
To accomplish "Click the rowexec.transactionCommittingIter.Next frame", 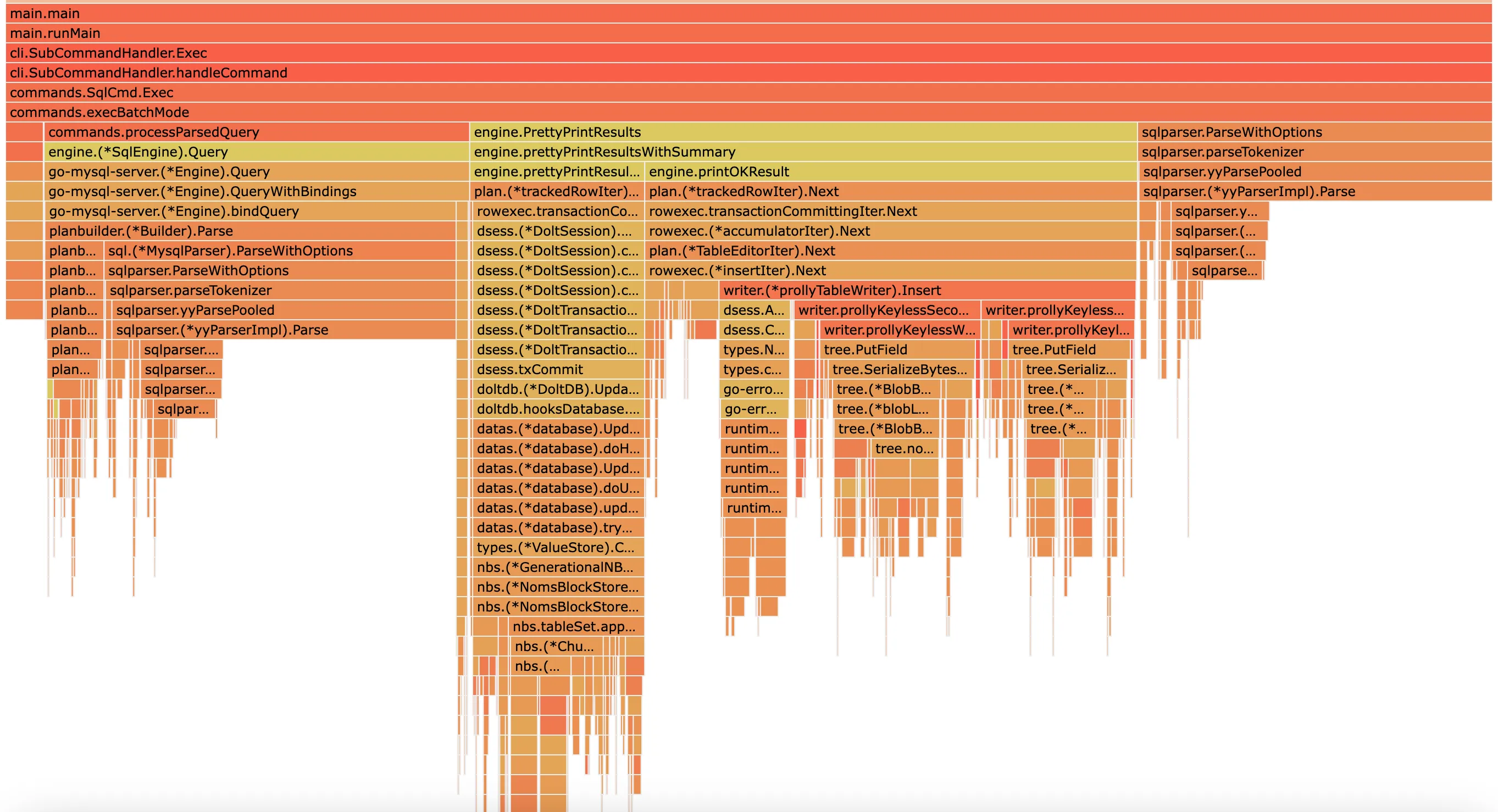I will pyautogui.click(x=890, y=211).
